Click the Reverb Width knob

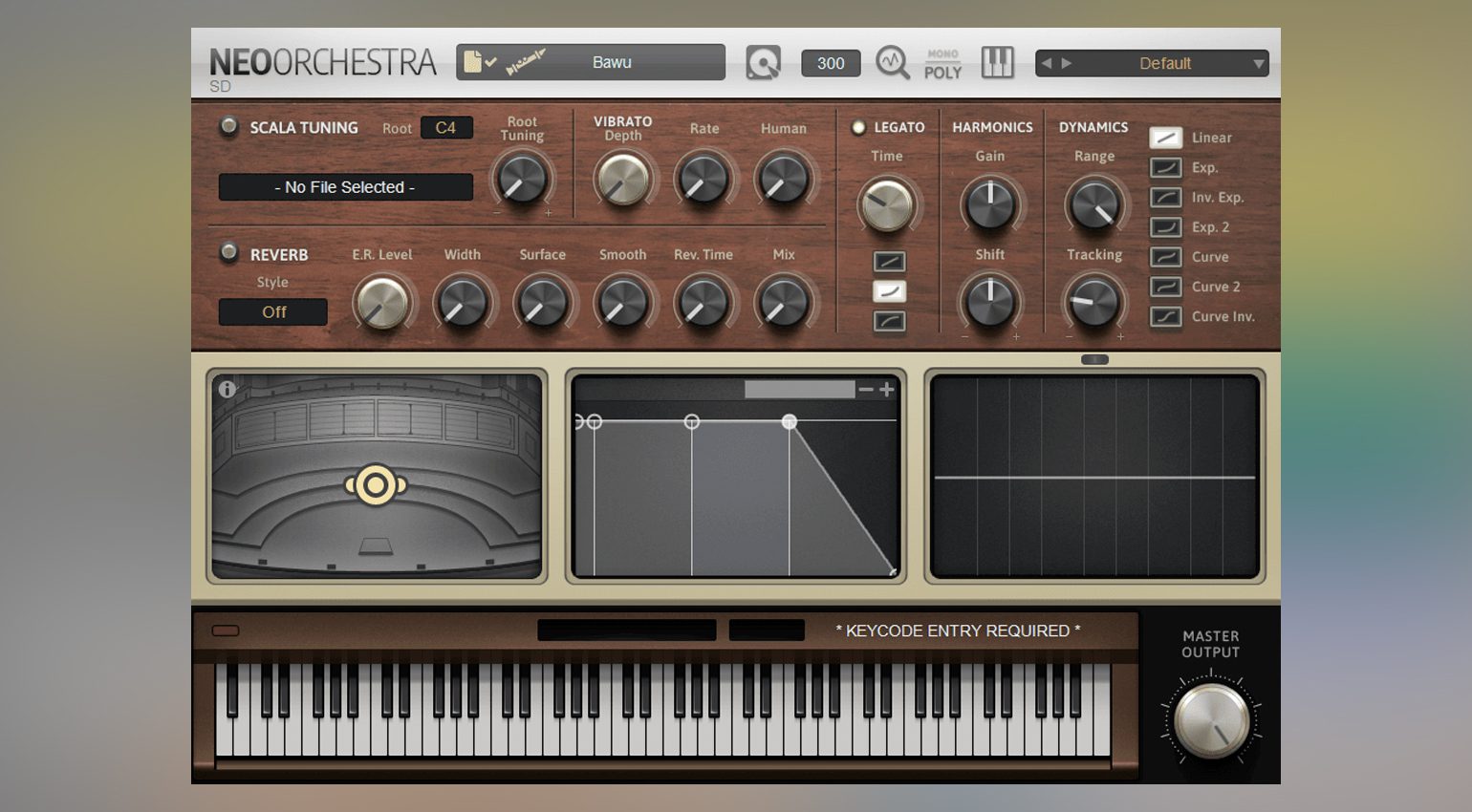click(462, 304)
